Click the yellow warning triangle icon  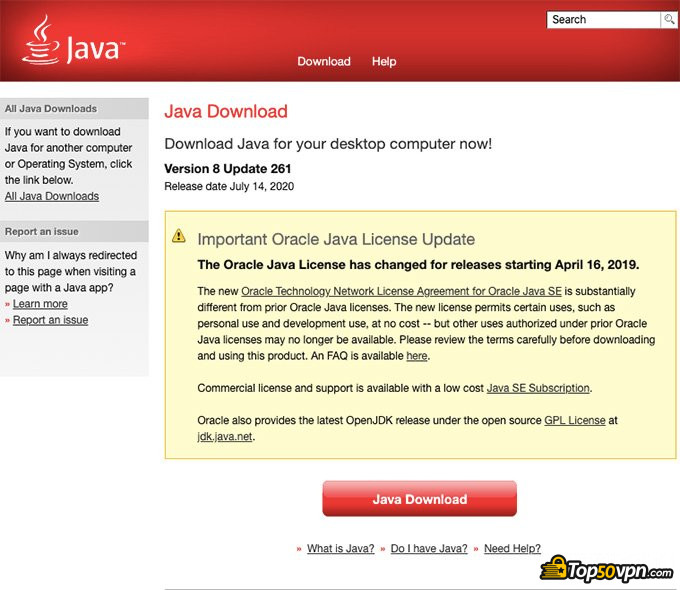point(179,236)
